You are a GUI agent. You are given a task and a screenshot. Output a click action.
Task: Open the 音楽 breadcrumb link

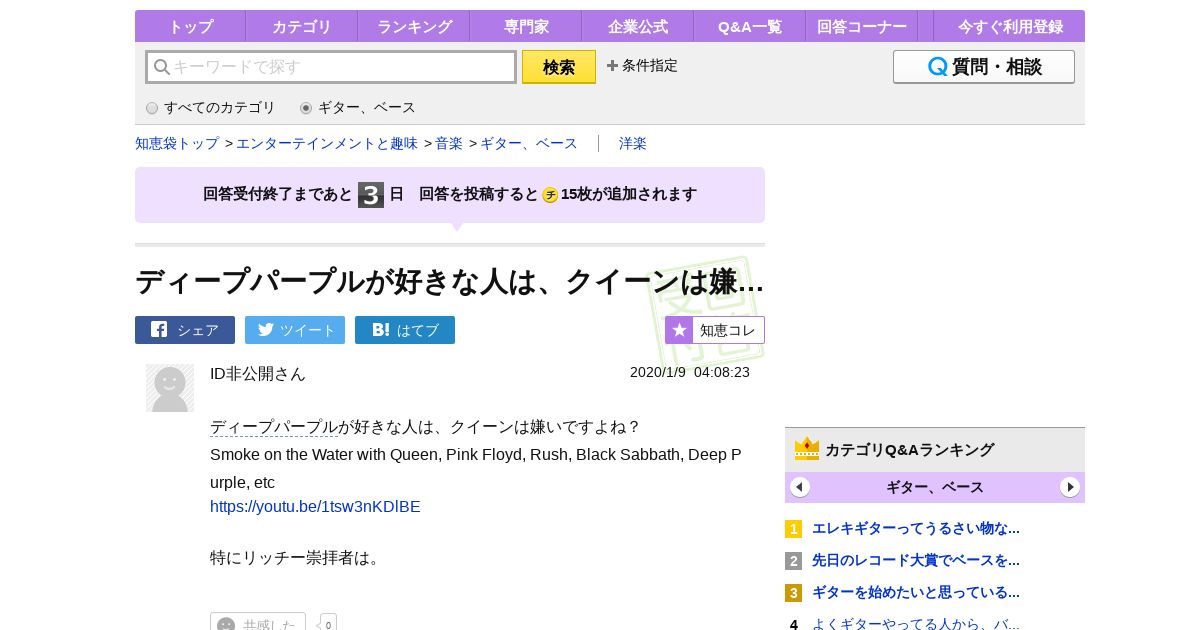[449, 143]
